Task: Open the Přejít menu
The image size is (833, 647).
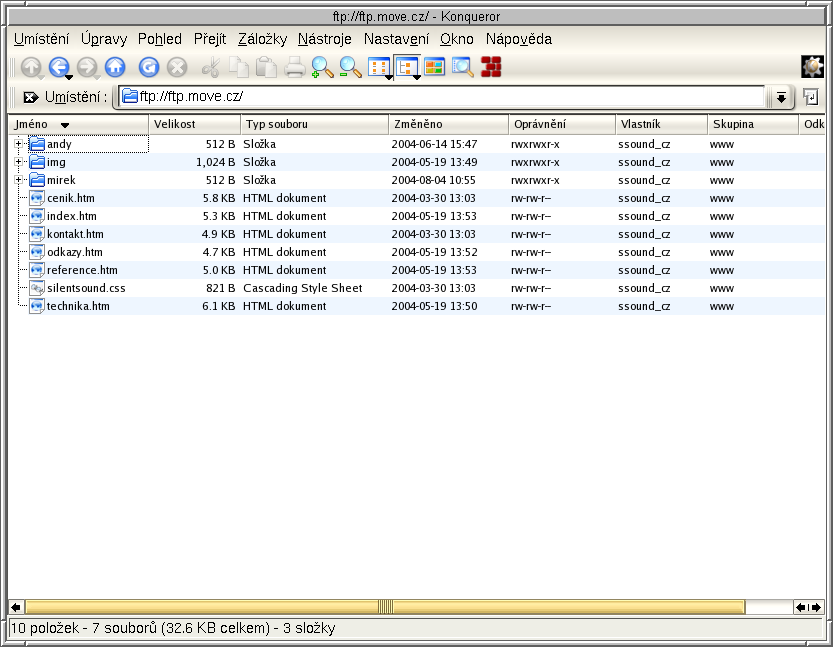Action: pyautogui.click(x=210, y=39)
